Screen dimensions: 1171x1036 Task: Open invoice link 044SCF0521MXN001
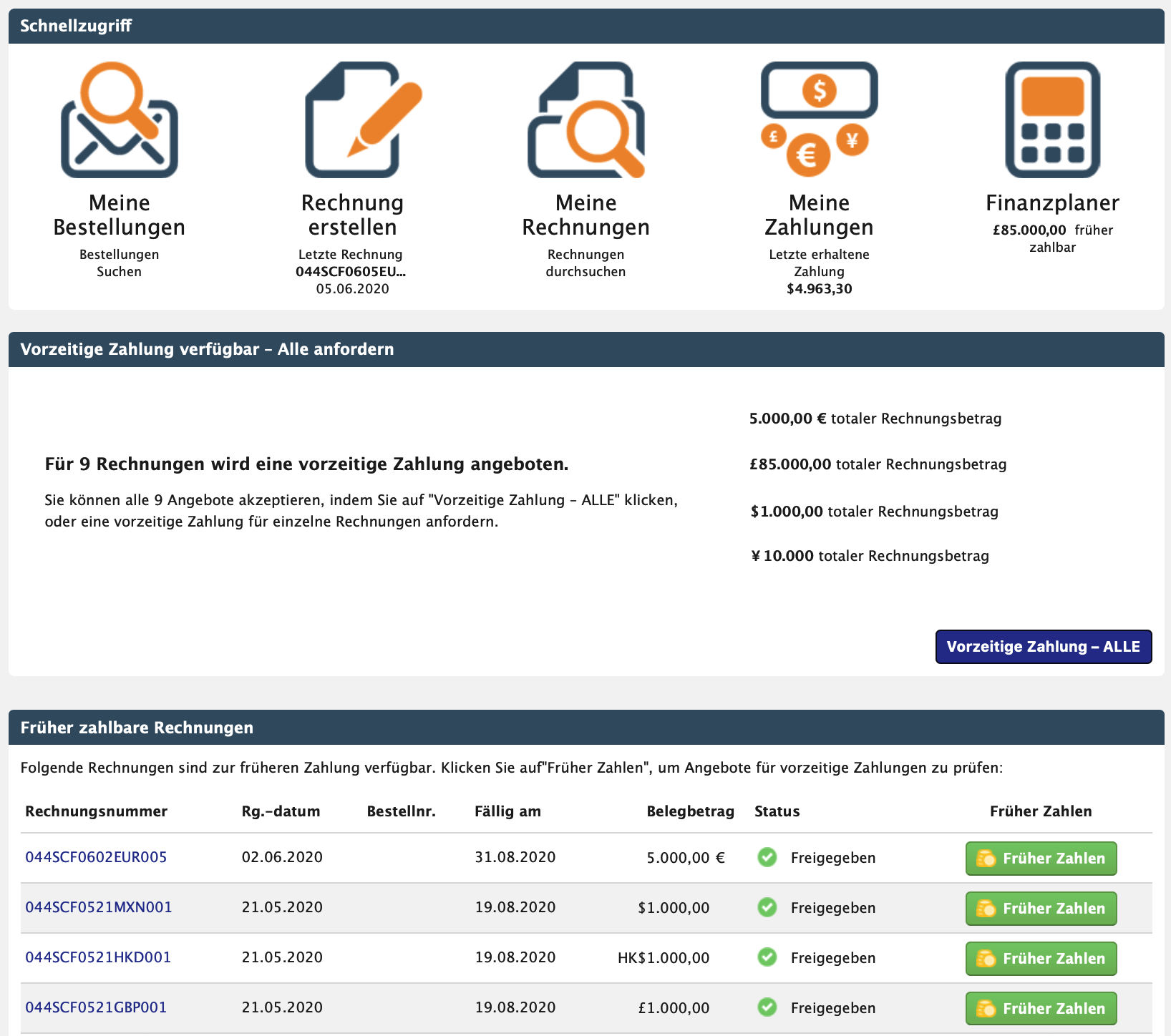(99, 907)
